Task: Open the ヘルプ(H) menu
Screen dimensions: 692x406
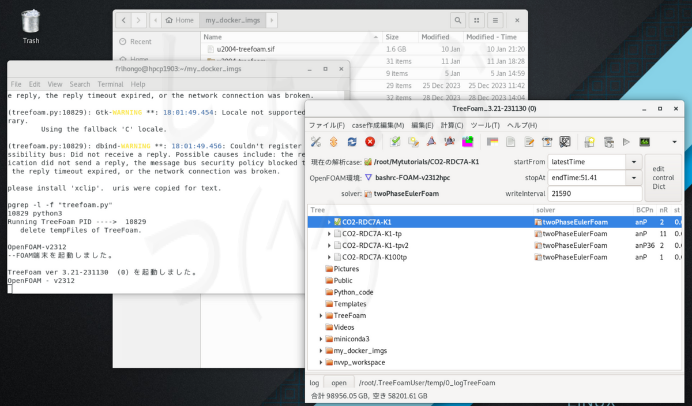Action: click(522, 125)
